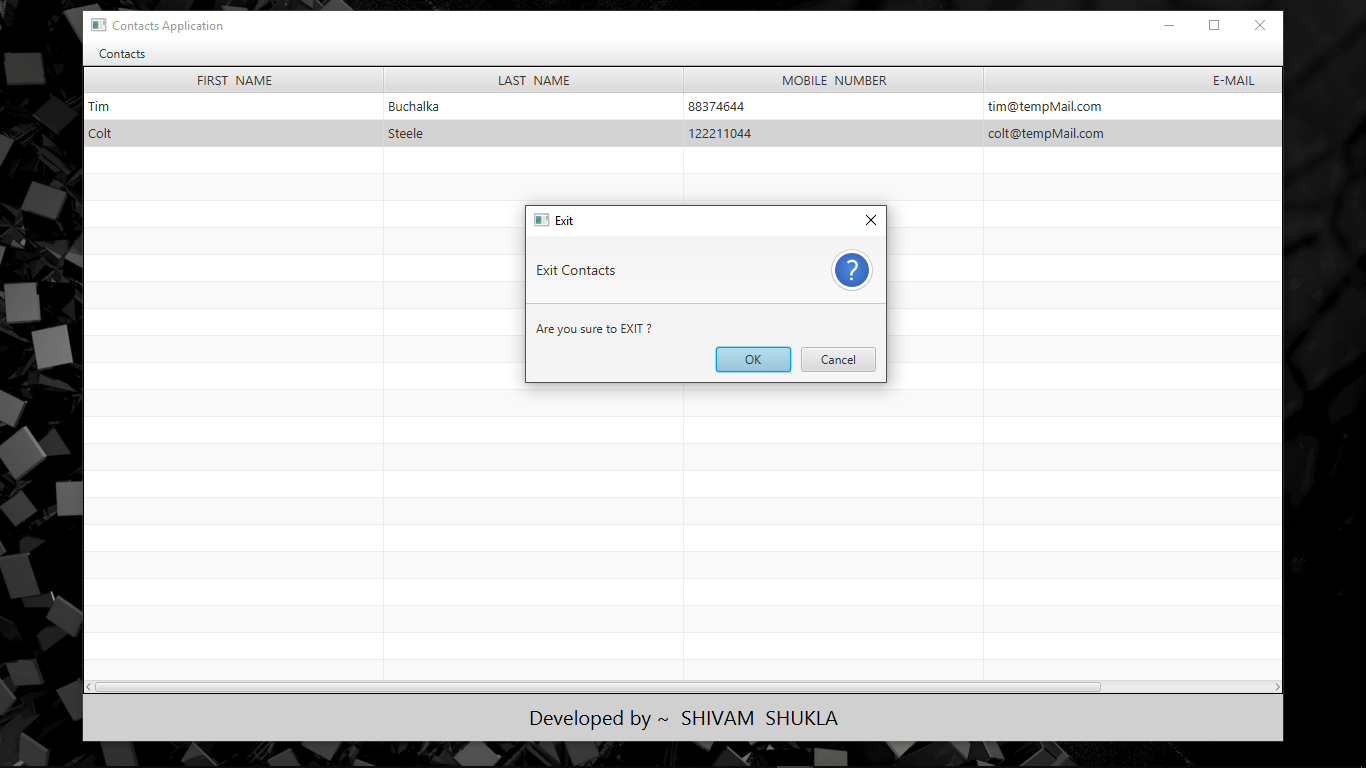
Task: Click the Exit dialog title bar icon
Action: (x=542, y=220)
